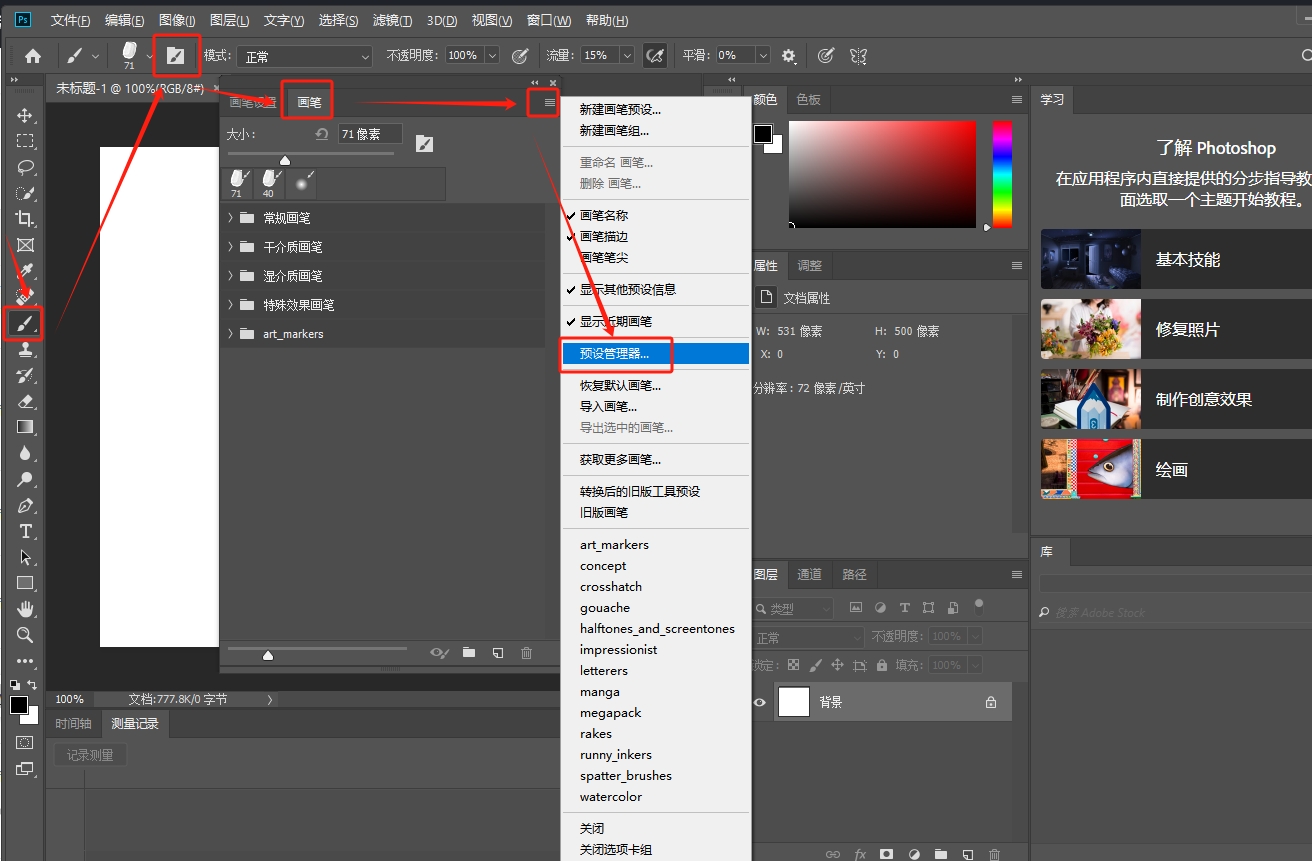Screen dimensions: 1312x861
Task: Open the 滤镜(T) menu in menu bar
Action: click(392, 20)
